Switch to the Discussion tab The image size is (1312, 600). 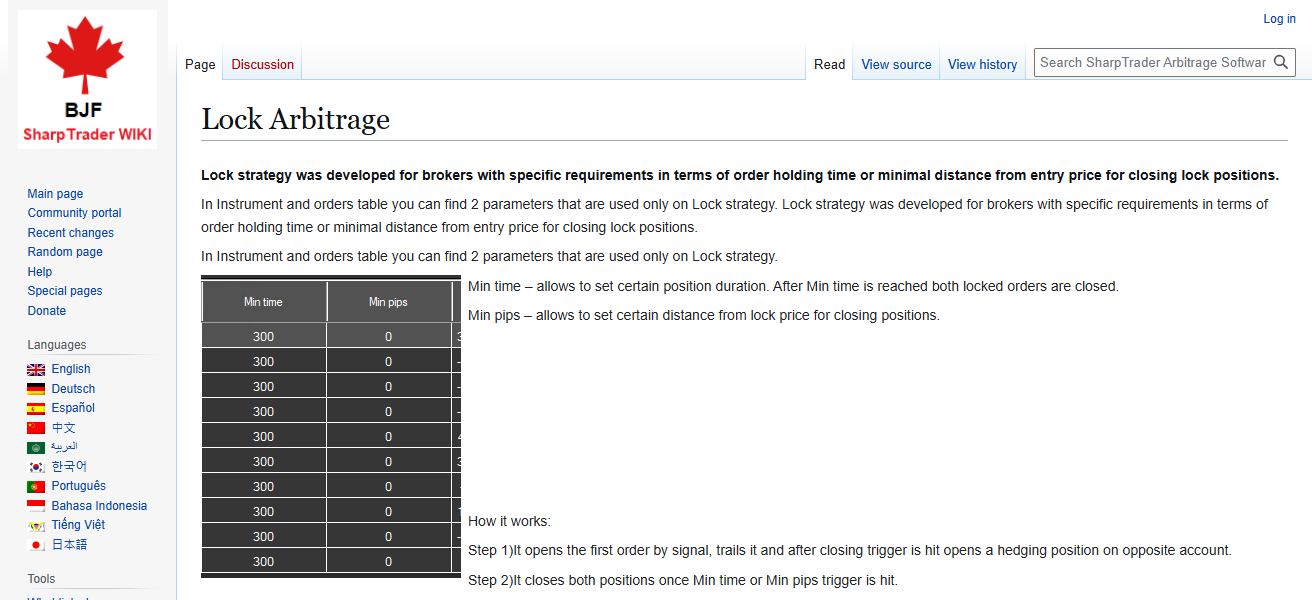pos(261,63)
